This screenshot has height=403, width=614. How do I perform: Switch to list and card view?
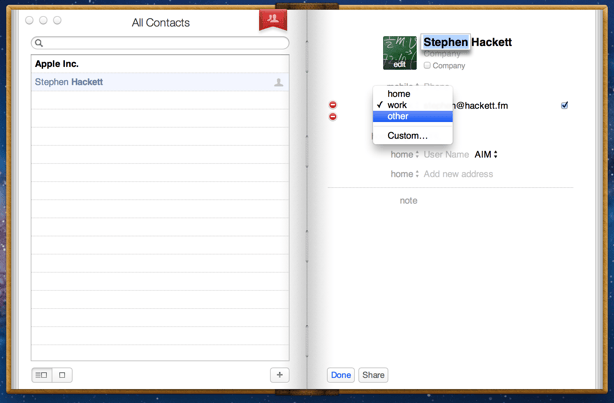point(42,375)
